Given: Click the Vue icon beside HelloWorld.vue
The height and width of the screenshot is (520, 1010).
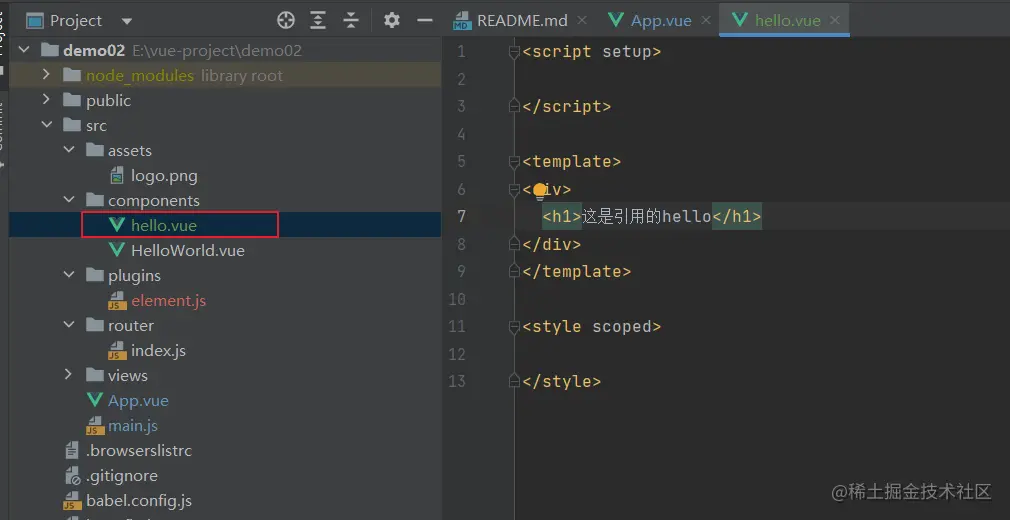Looking at the screenshot, I should [117, 251].
